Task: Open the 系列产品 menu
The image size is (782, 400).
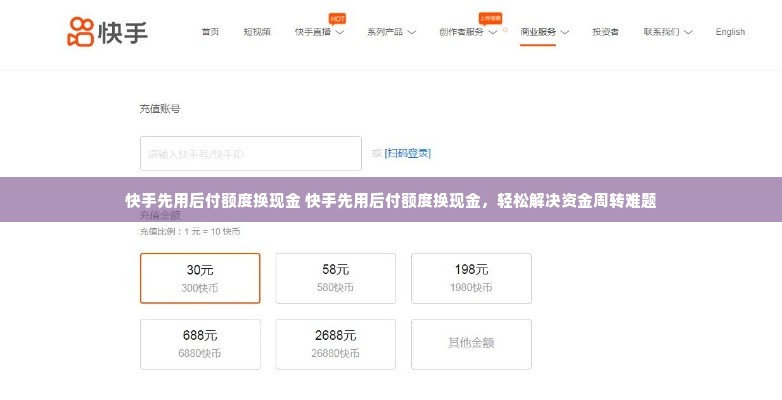Action: point(385,32)
